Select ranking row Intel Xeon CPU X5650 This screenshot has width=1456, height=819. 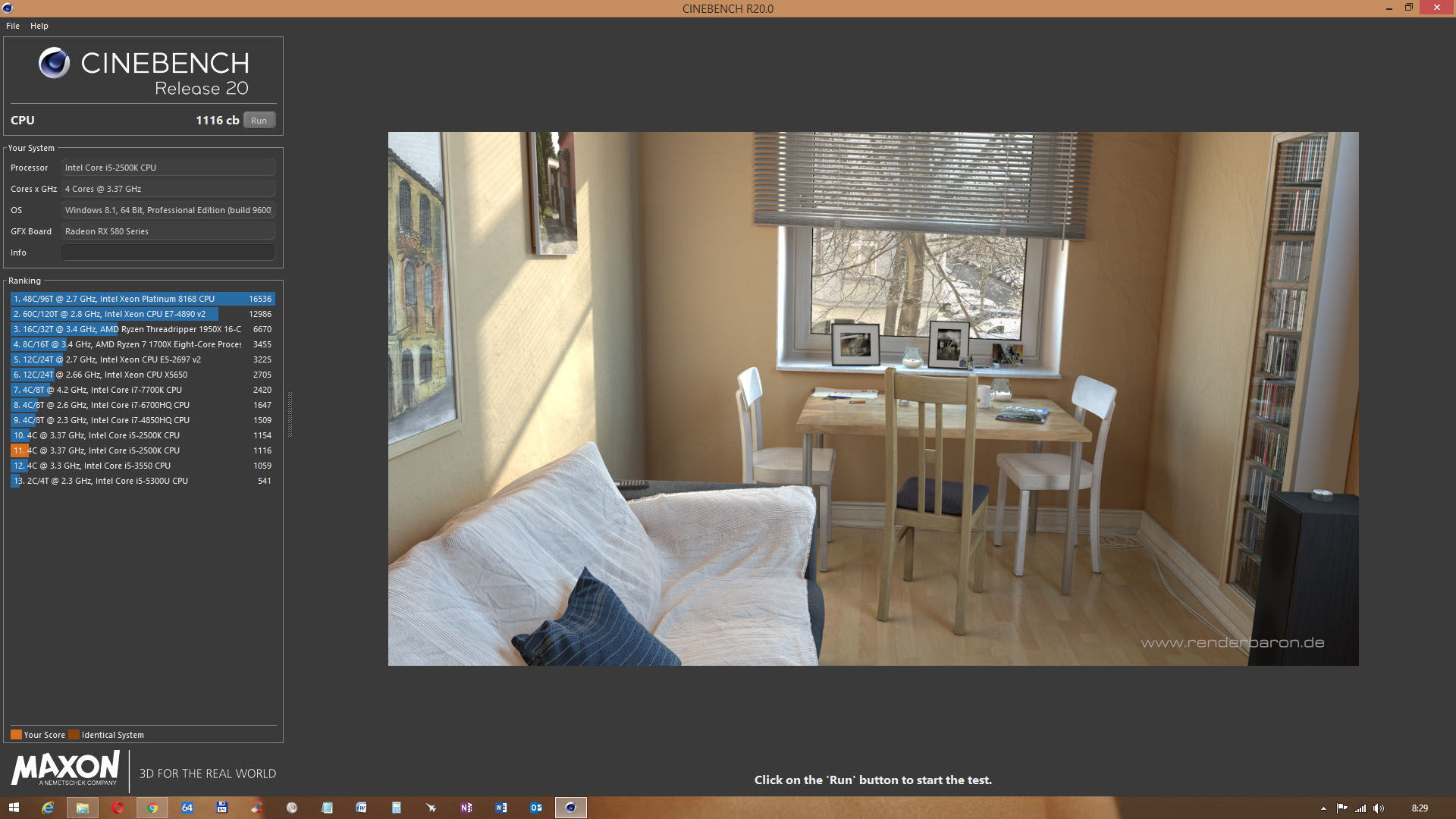(x=143, y=375)
